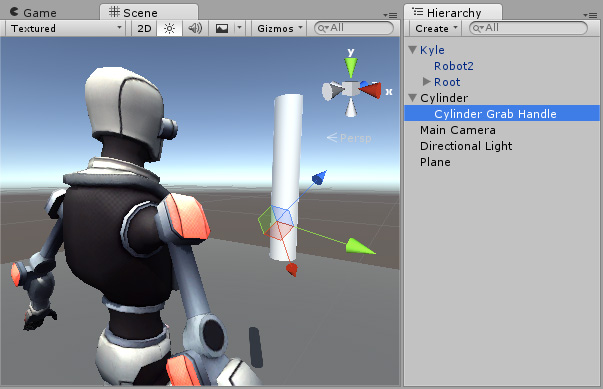Image resolution: width=603 pixels, height=389 pixels.
Task: Open the Textured draw mode dropdown
Action: pyautogui.click(x=65, y=28)
